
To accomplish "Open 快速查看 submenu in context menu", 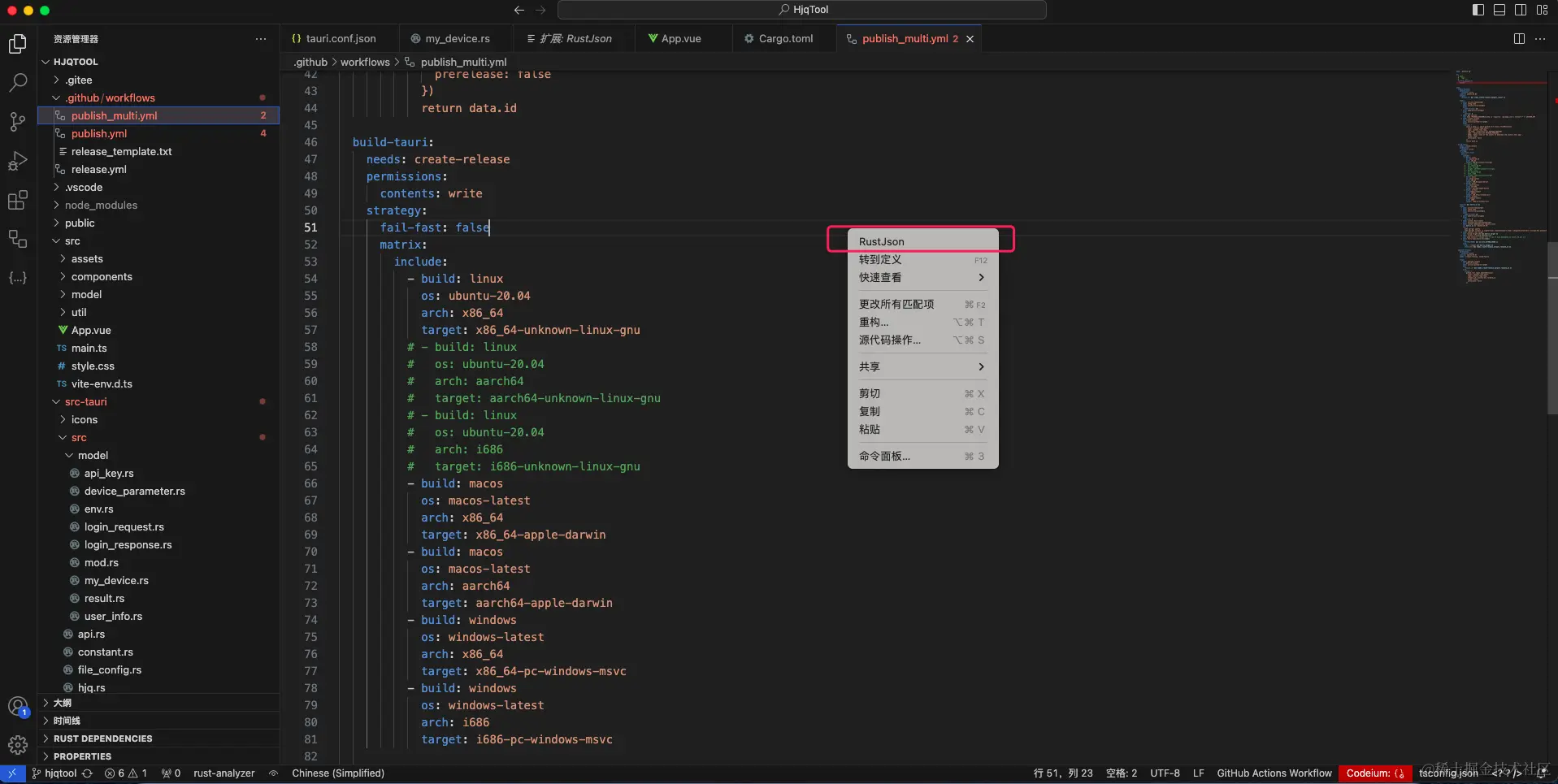I will click(923, 277).
